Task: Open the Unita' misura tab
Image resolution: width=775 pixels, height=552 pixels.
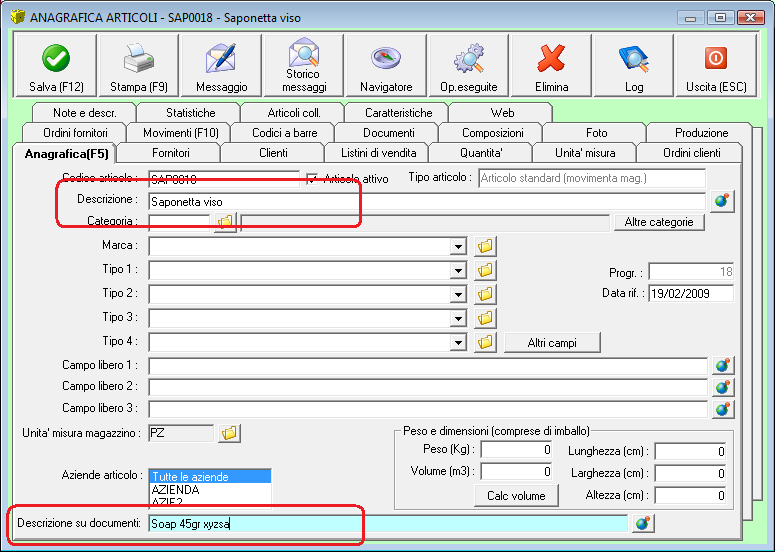Action: tap(585, 153)
